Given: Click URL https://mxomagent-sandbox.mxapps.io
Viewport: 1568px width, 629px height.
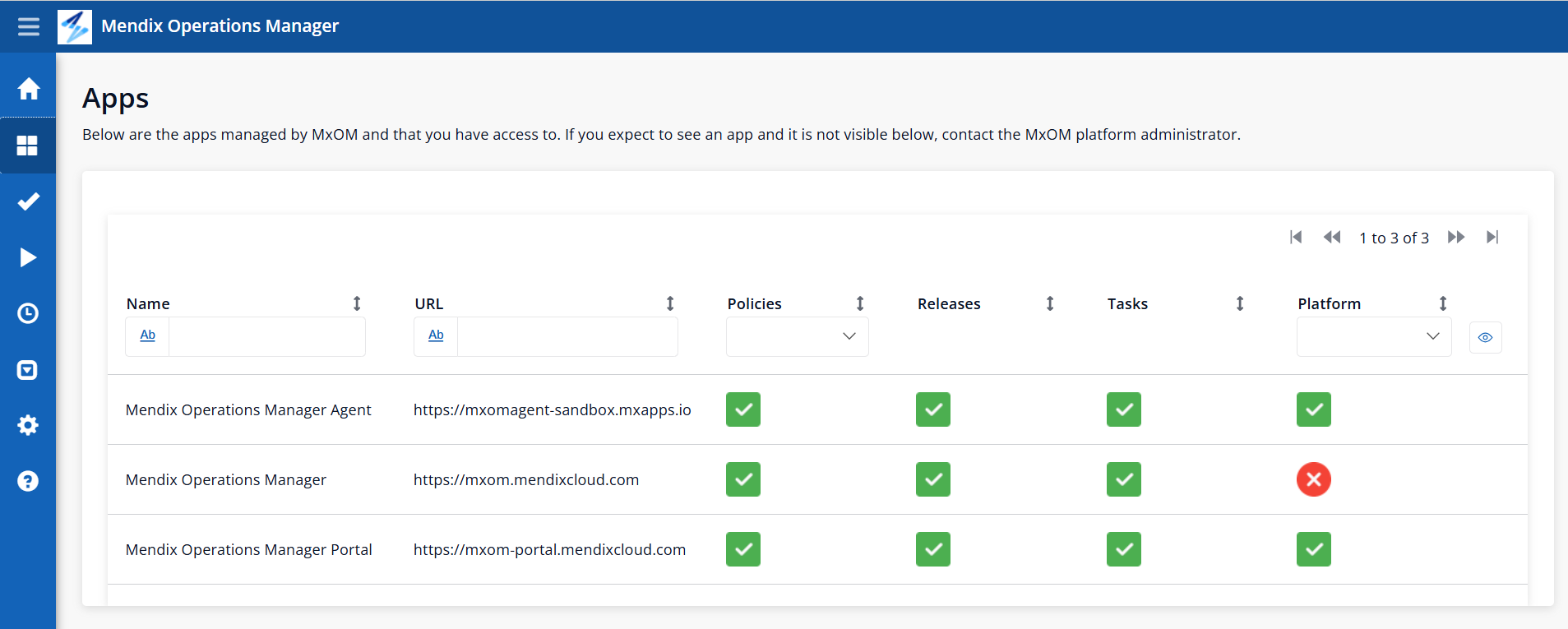Looking at the screenshot, I should [x=553, y=409].
